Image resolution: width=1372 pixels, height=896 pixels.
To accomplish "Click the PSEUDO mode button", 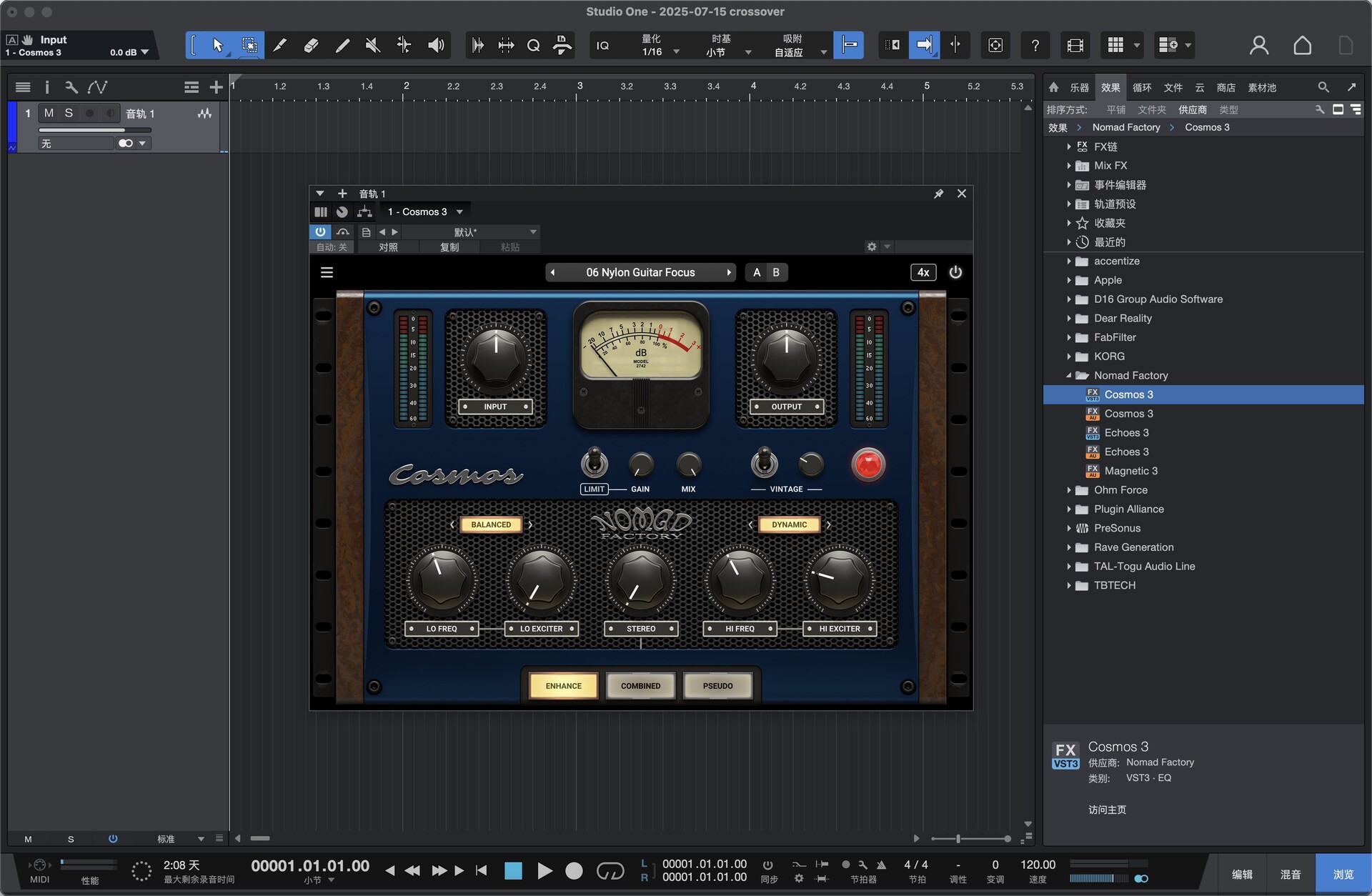I will 718,686.
